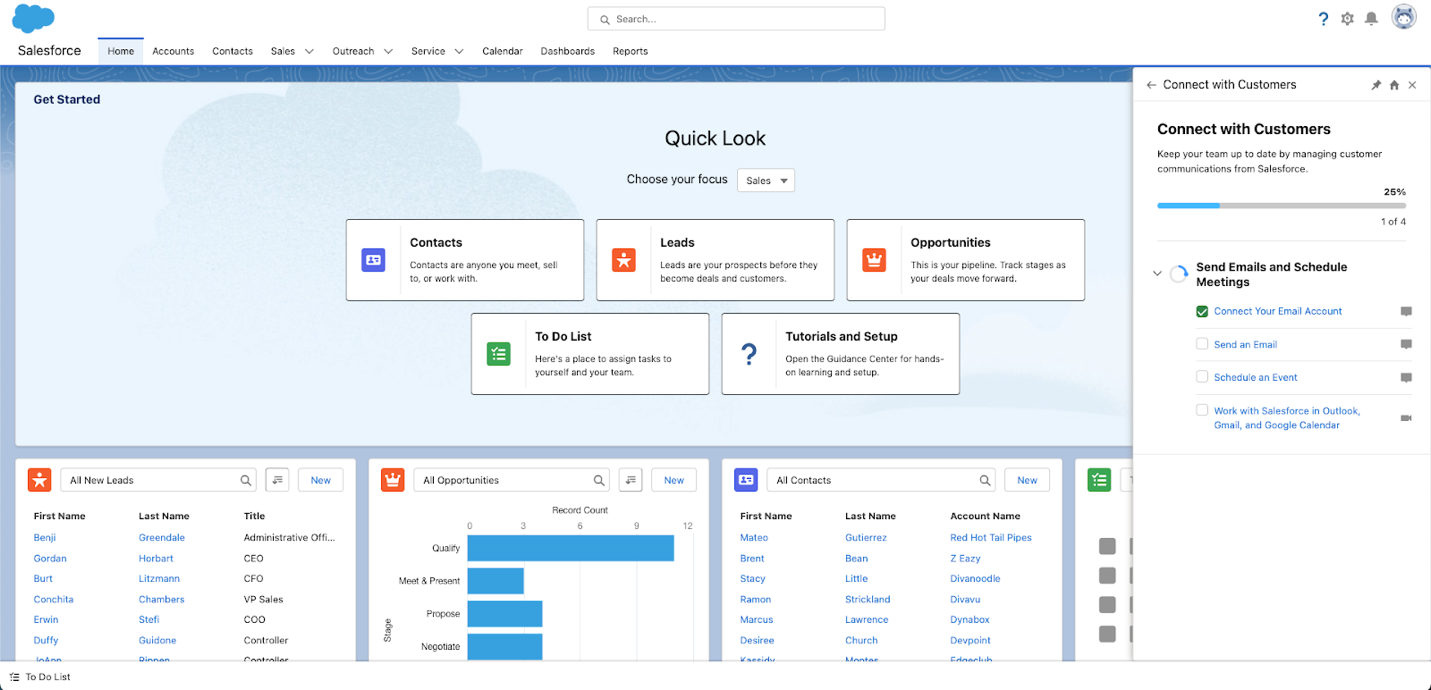The height and width of the screenshot is (690, 1431).
Task: Click New button in the leads card
Action: coord(320,480)
